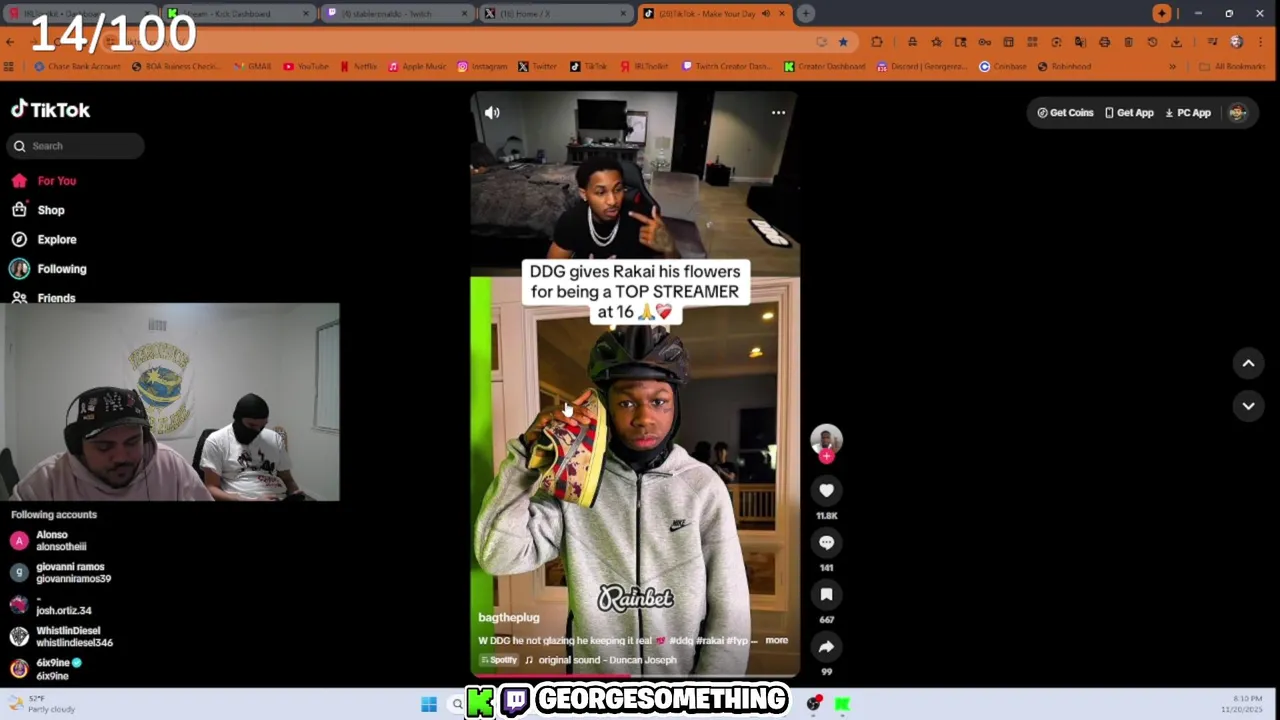Screen dimensions: 1280x720
Task: Click the Get App button
Action: [x=1130, y=113]
